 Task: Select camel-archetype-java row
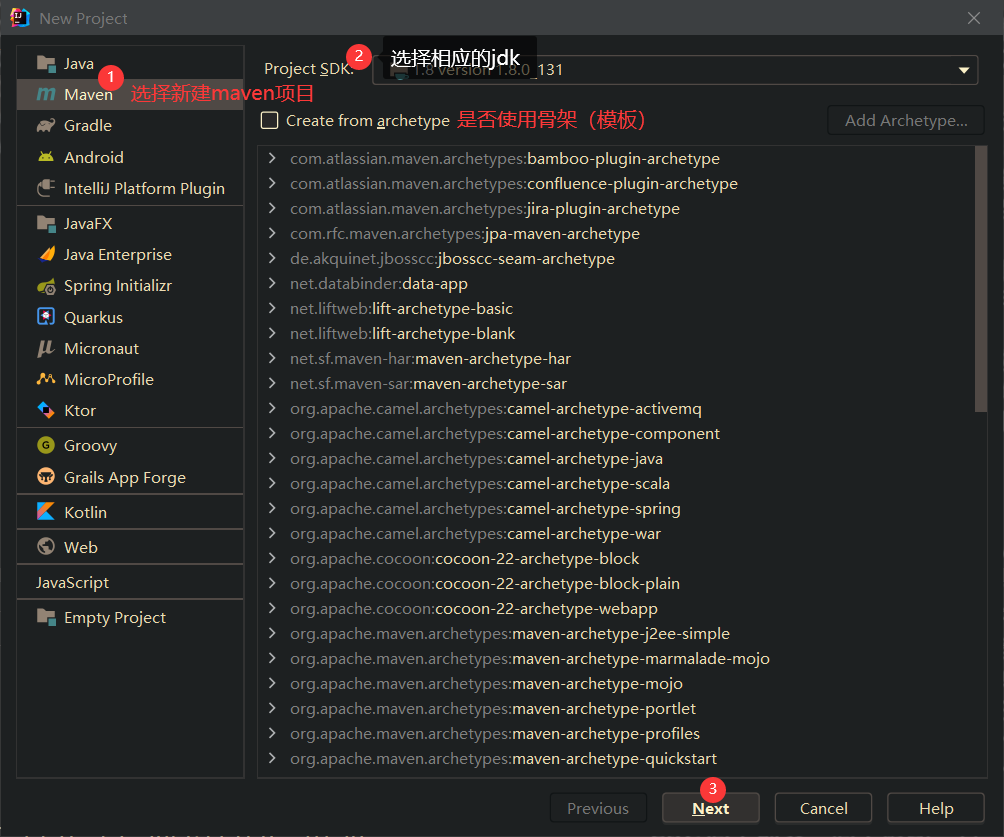click(x=616, y=458)
